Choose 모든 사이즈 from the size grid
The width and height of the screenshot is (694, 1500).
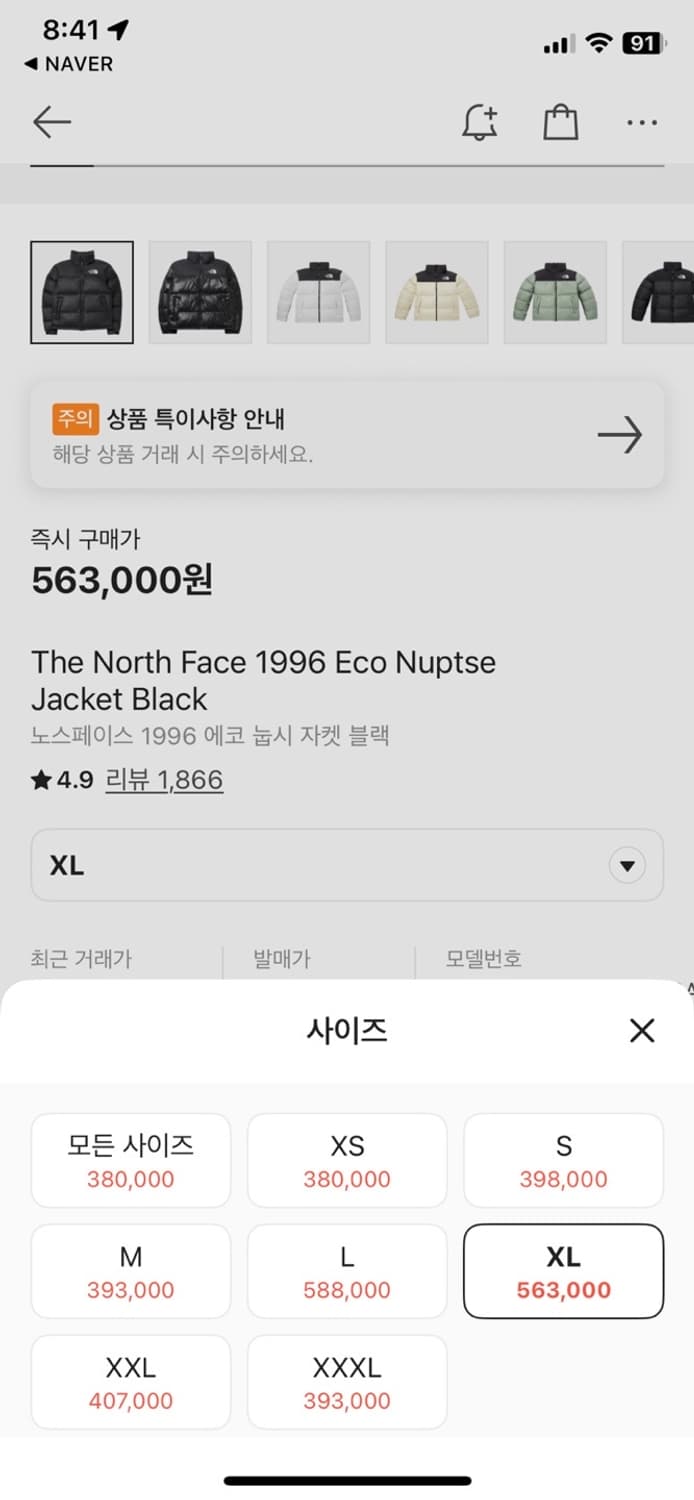pos(130,1161)
